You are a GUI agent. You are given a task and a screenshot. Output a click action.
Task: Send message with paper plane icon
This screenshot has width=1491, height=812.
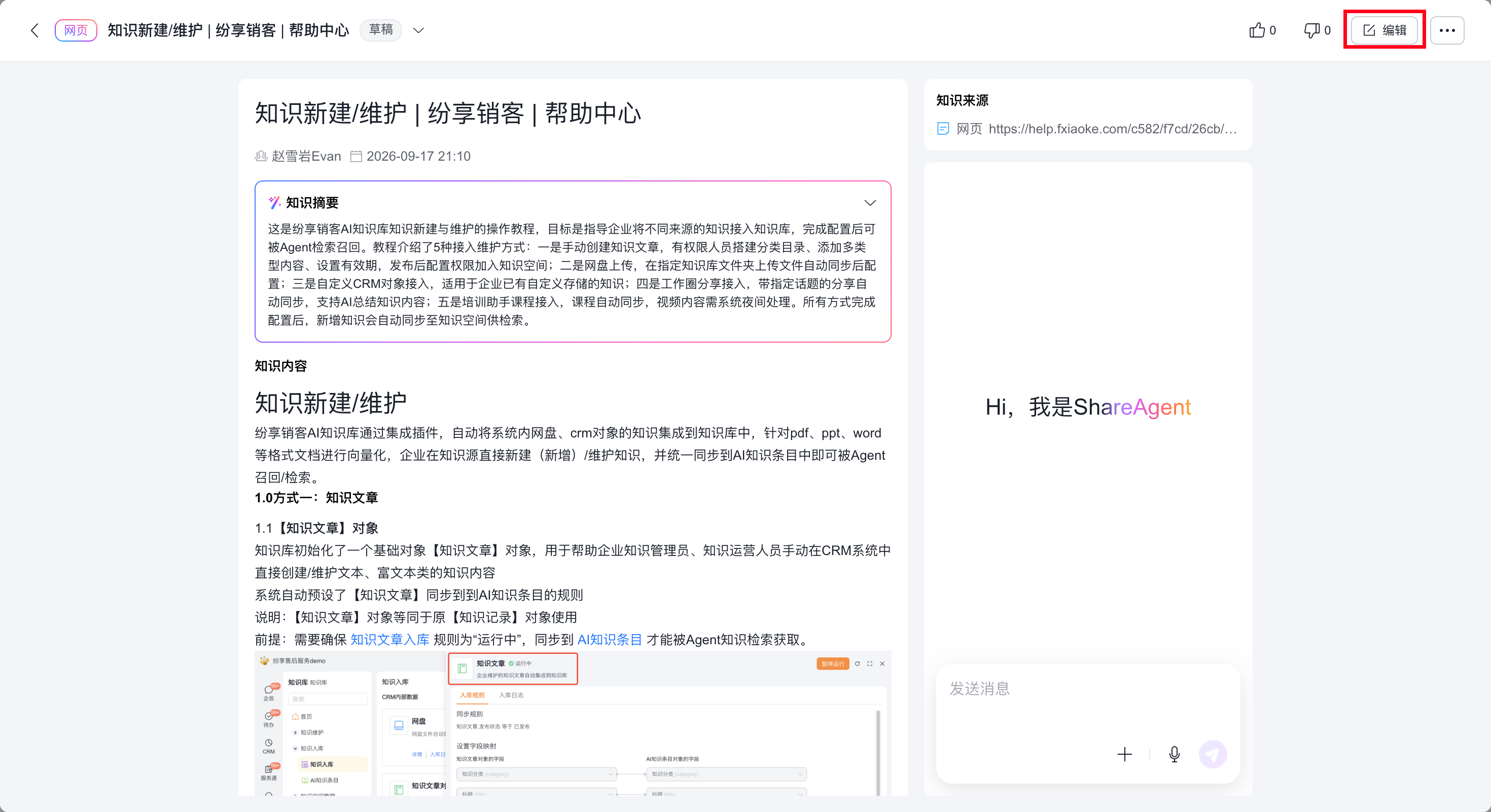point(1213,754)
